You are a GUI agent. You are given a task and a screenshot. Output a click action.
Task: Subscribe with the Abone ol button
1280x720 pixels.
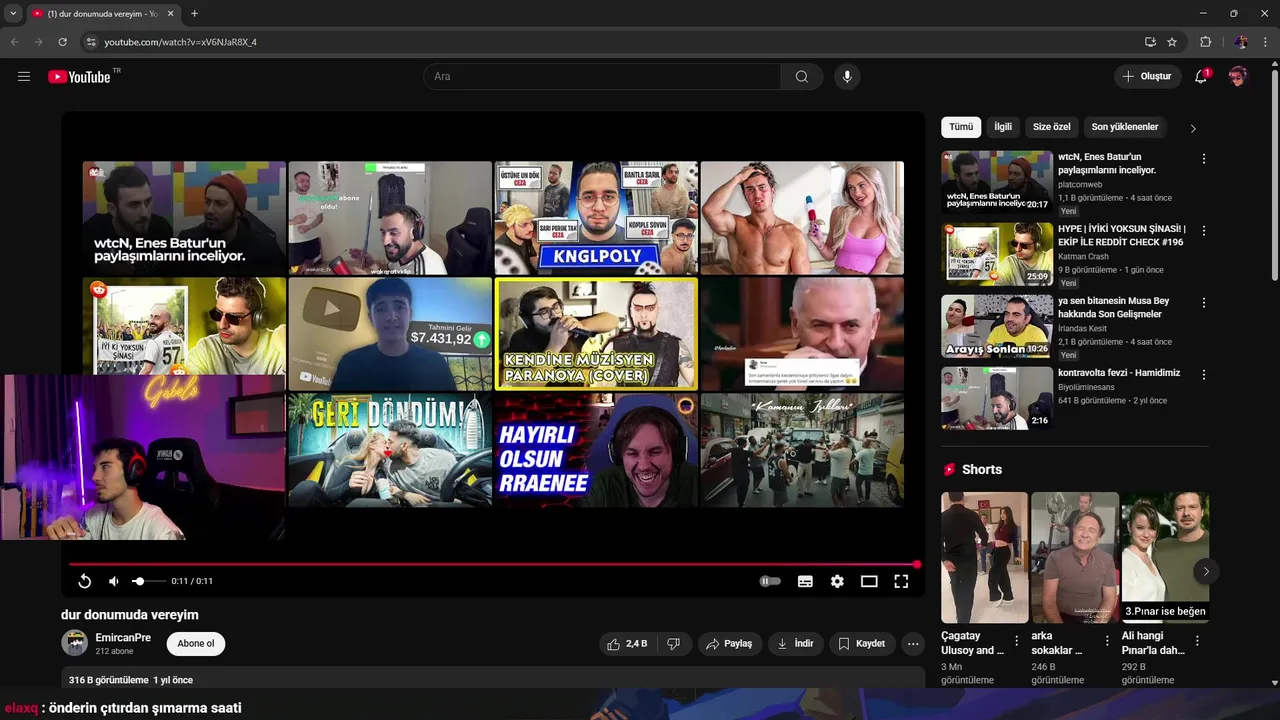coord(196,643)
